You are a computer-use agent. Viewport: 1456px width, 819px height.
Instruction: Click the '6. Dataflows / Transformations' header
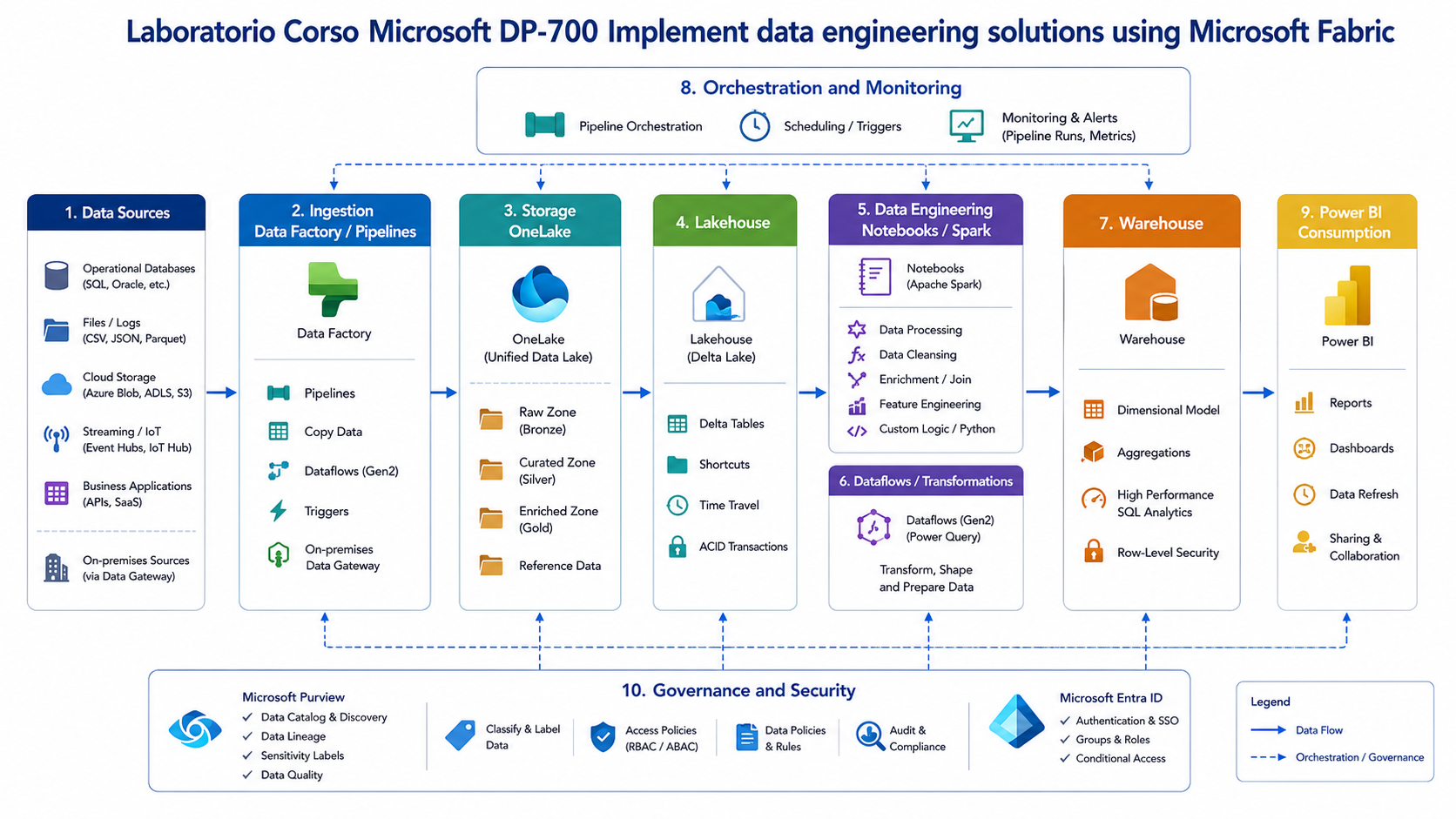[926, 480]
